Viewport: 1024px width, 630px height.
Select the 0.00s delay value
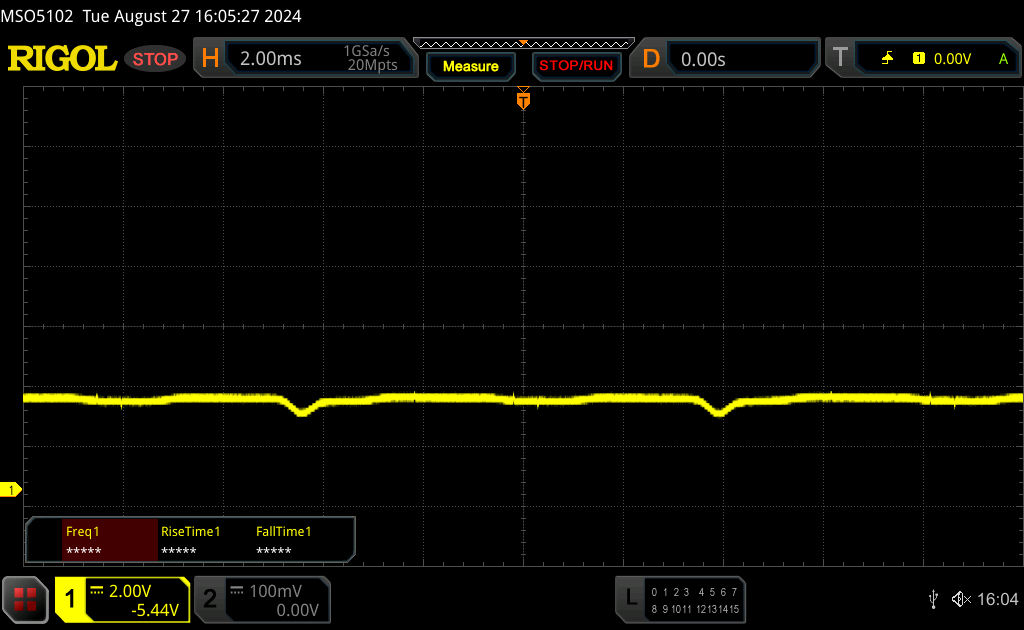(703, 59)
